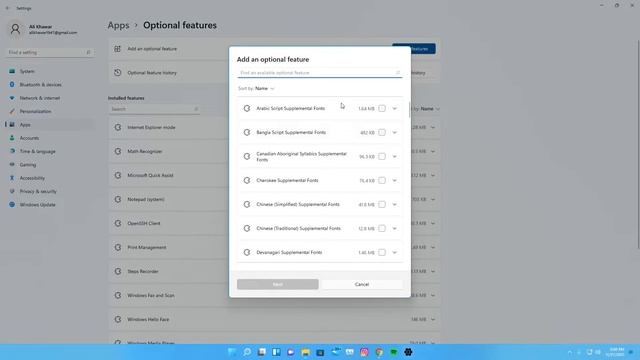Open Network & internet settings
Viewport: 640px width, 360px height.
49,98
